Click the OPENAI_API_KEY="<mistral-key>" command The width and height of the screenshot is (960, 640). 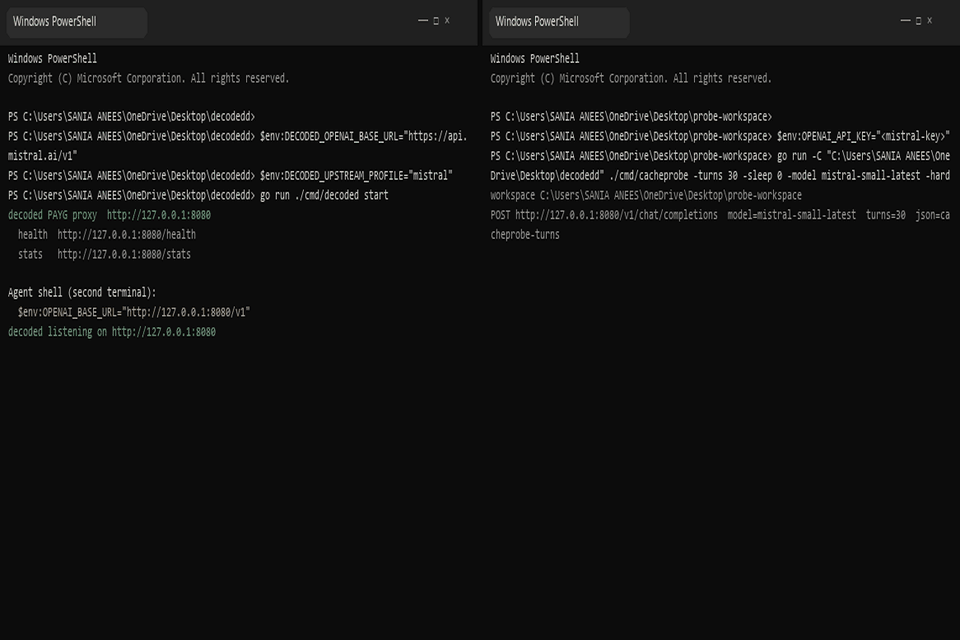pos(863,137)
